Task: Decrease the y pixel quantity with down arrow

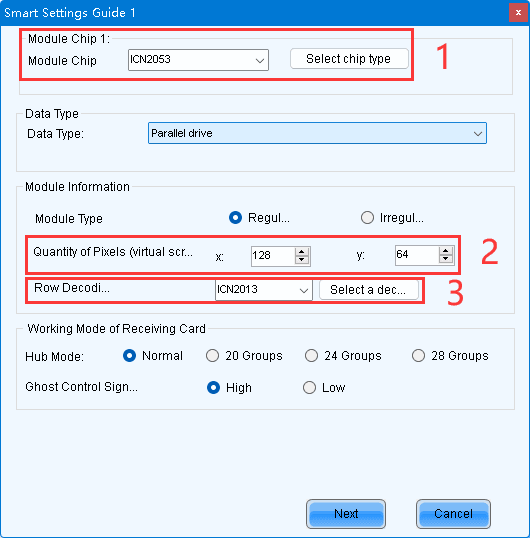Action: point(446,259)
